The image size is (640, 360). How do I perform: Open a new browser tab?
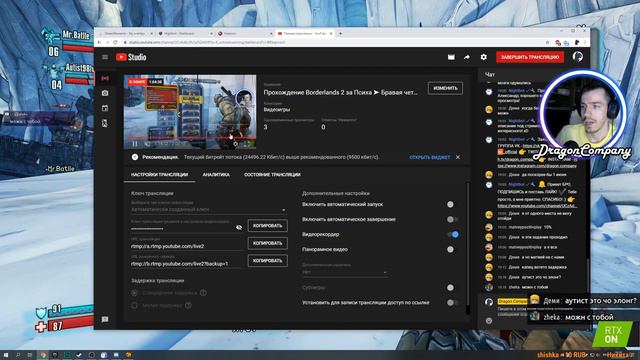(x=340, y=33)
